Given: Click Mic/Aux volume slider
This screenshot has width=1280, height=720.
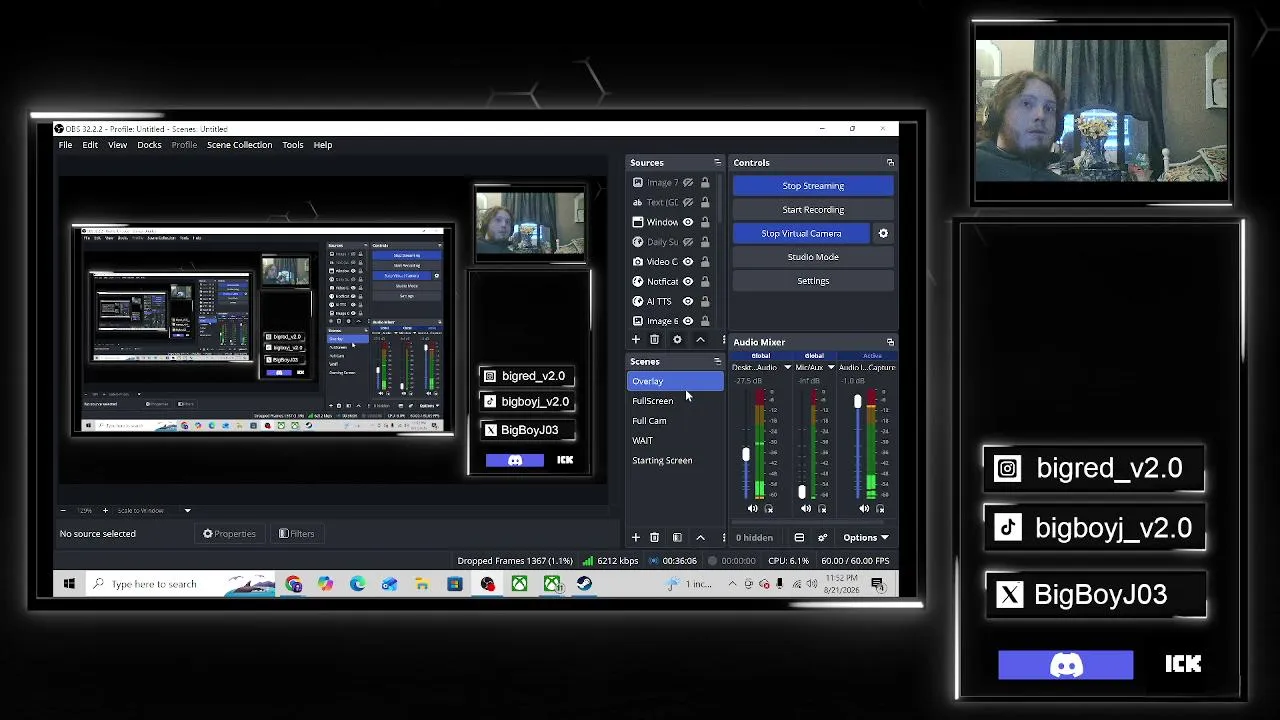Looking at the screenshot, I should pyautogui.click(x=801, y=491).
